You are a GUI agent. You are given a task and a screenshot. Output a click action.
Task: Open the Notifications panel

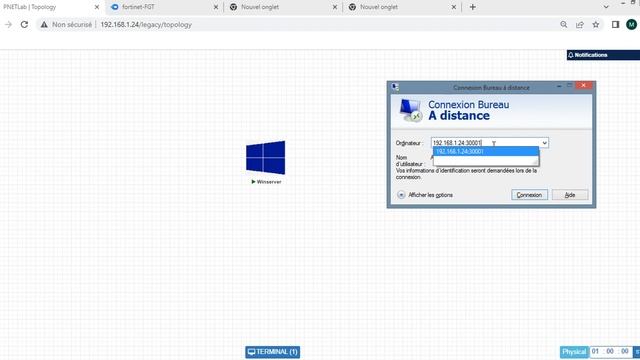[x=603, y=55]
